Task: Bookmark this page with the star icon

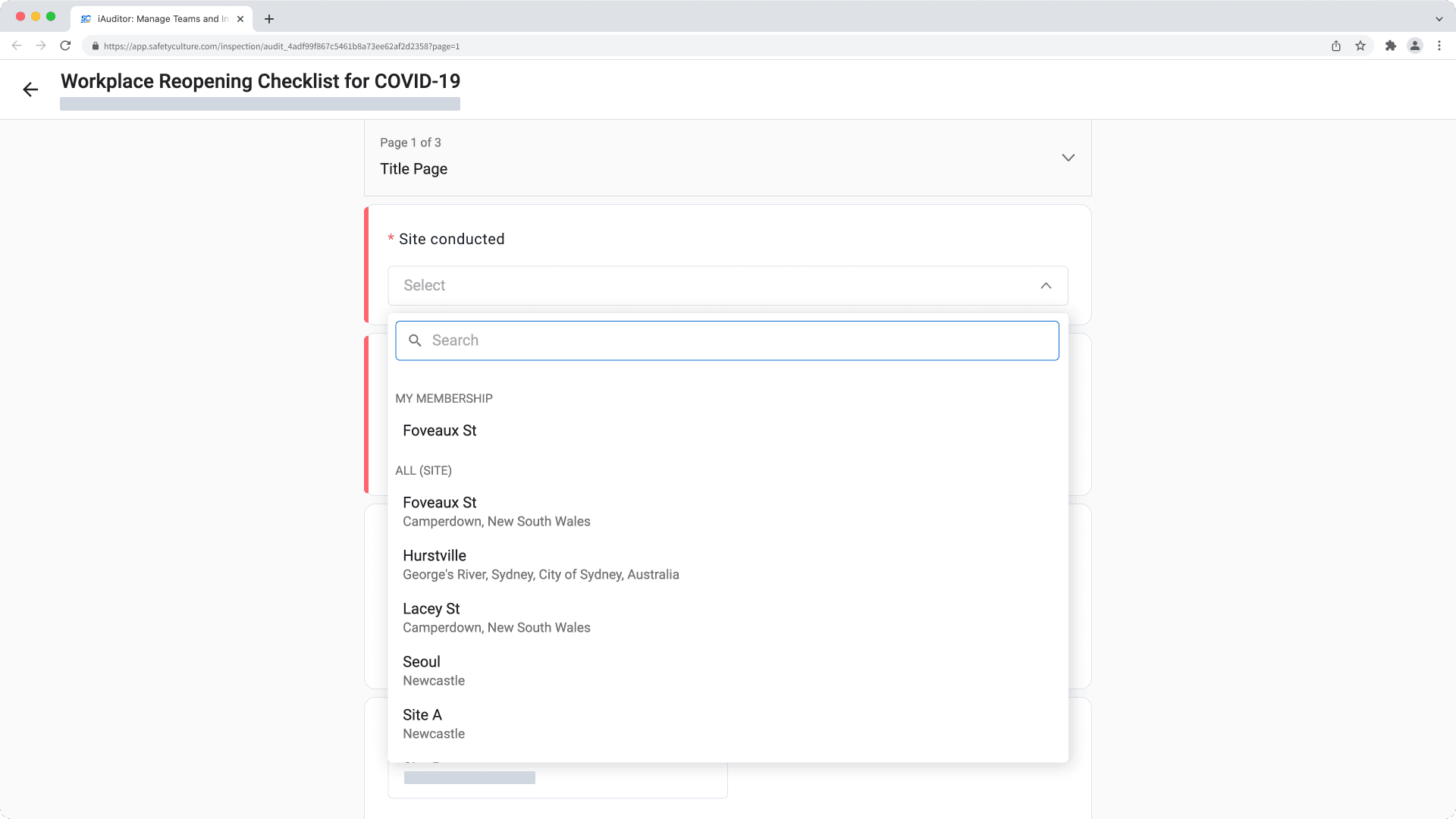Action: 1360,45
